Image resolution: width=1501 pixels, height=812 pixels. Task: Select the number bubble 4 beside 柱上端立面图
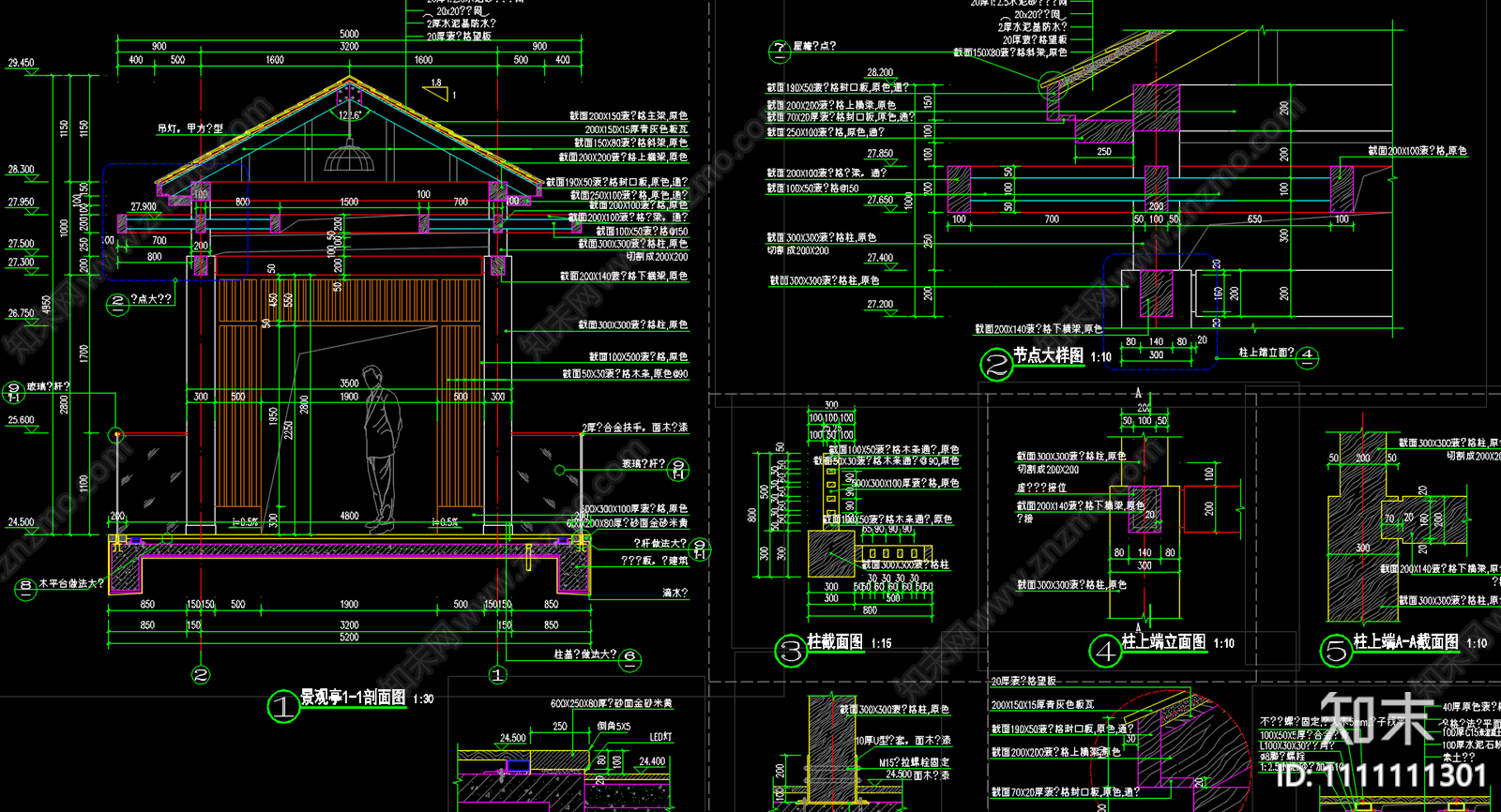click(1105, 651)
